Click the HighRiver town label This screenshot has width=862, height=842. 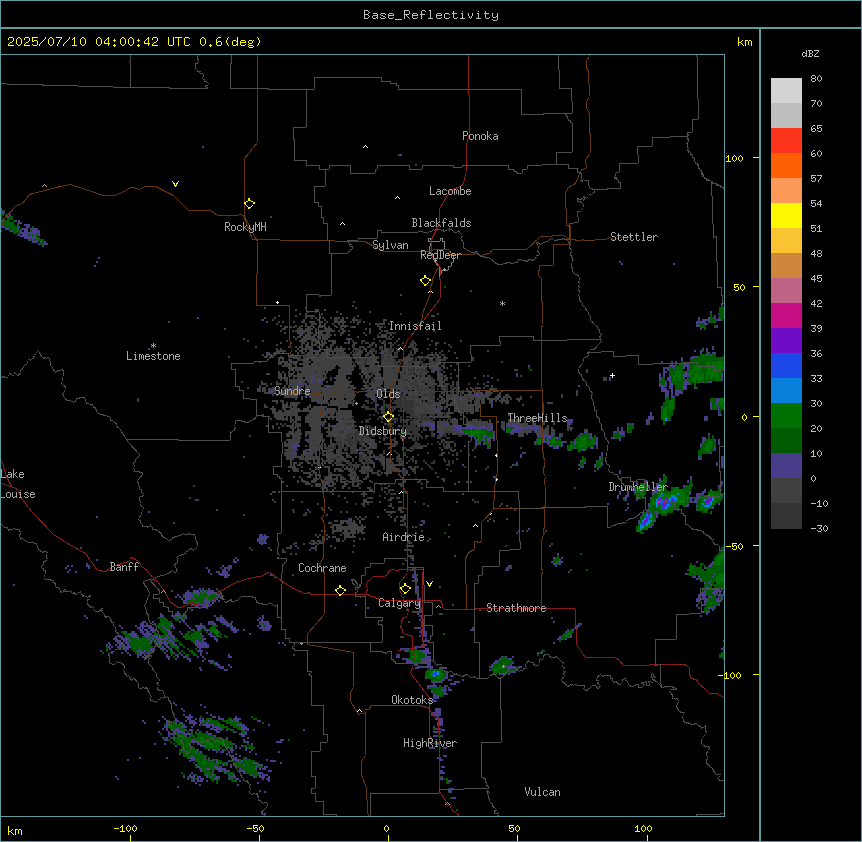coord(430,743)
